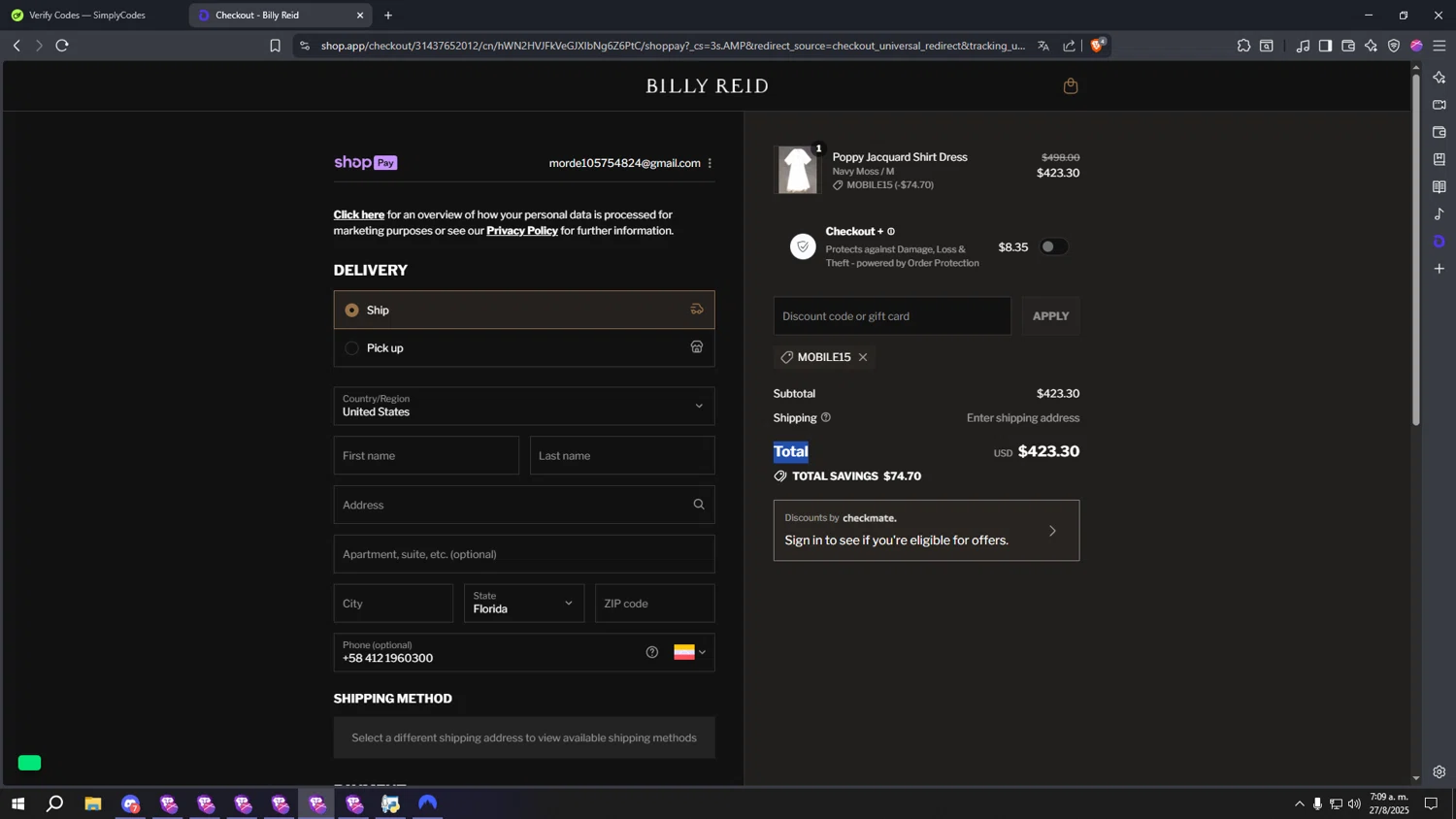The width and height of the screenshot is (1456, 819).
Task: Add a new item to sidebar
Action: (x=1439, y=269)
